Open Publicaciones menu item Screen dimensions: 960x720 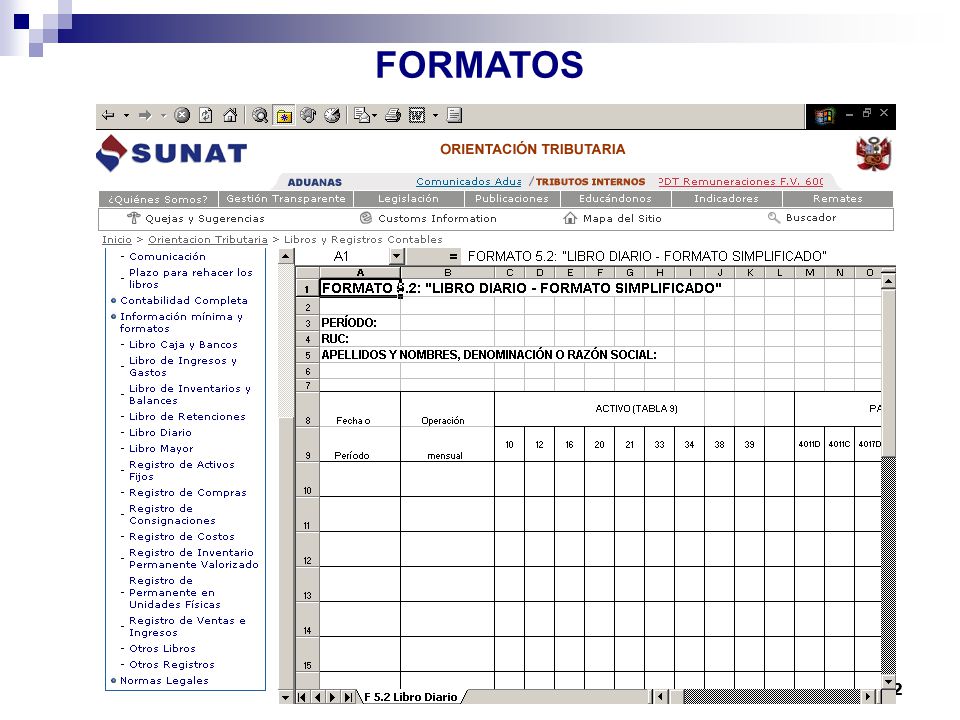[512, 198]
